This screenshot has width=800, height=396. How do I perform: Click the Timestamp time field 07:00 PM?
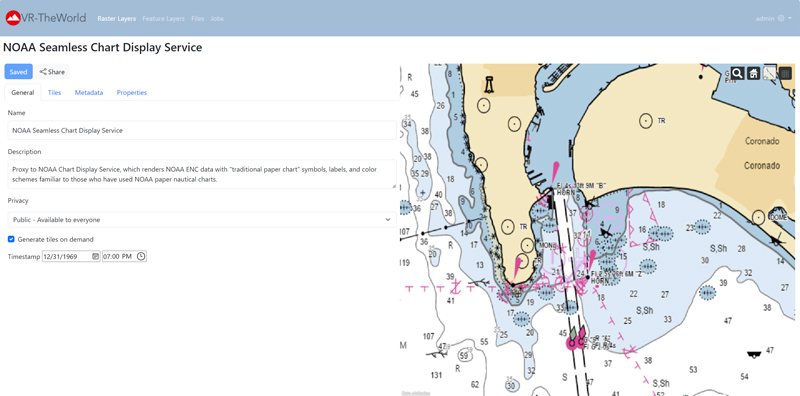coord(124,256)
